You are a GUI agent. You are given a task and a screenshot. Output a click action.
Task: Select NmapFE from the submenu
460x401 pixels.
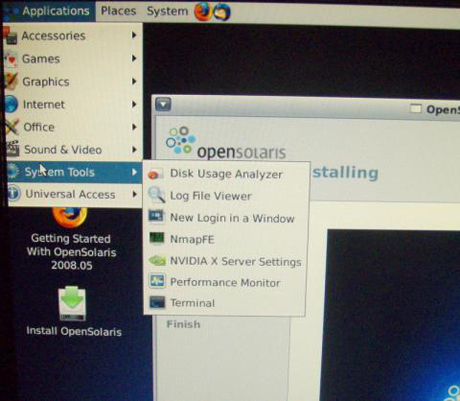pyautogui.click(x=225, y=239)
